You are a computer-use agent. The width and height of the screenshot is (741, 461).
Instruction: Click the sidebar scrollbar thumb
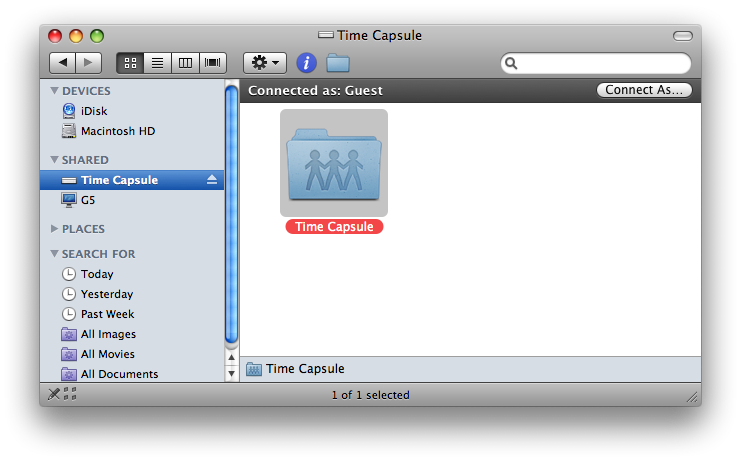pyautogui.click(x=232, y=215)
